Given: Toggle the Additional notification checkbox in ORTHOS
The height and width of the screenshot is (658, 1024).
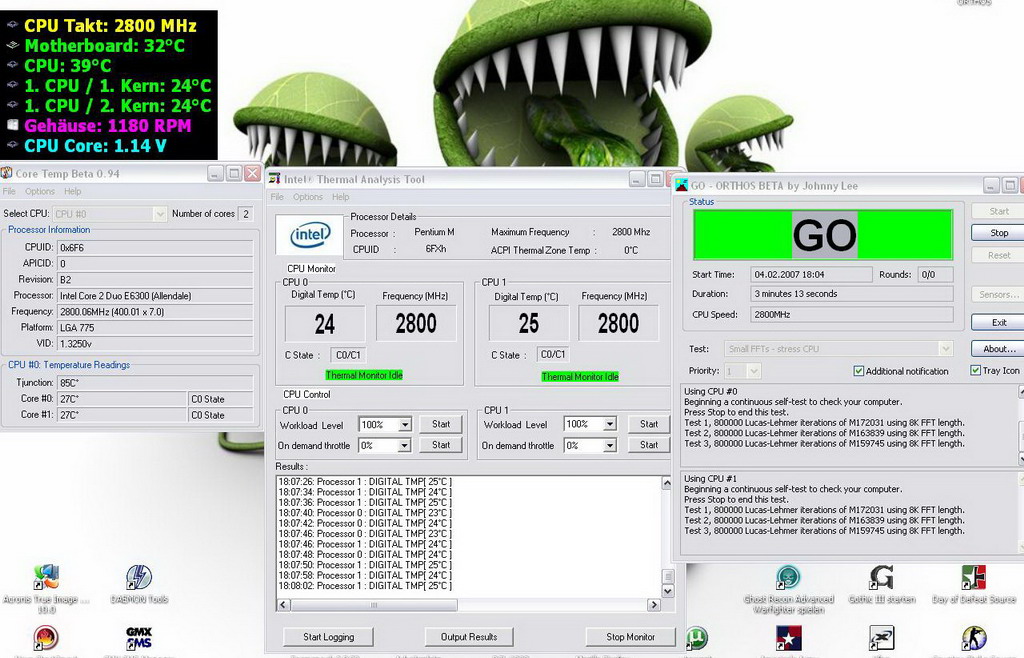Looking at the screenshot, I should click(x=859, y=371).
